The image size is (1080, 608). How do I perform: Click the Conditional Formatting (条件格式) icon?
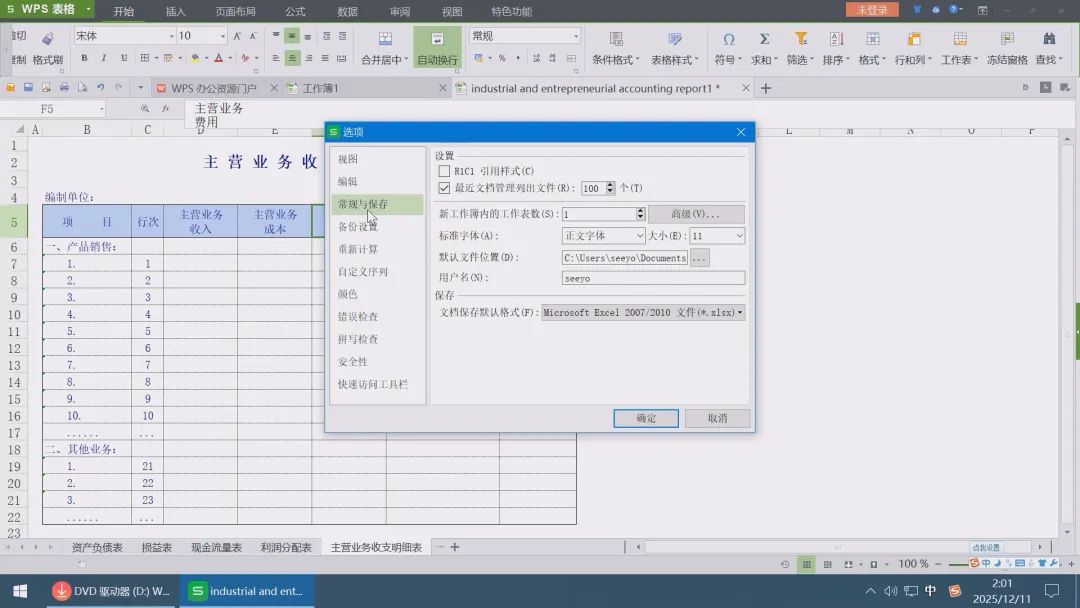point(616,39)
